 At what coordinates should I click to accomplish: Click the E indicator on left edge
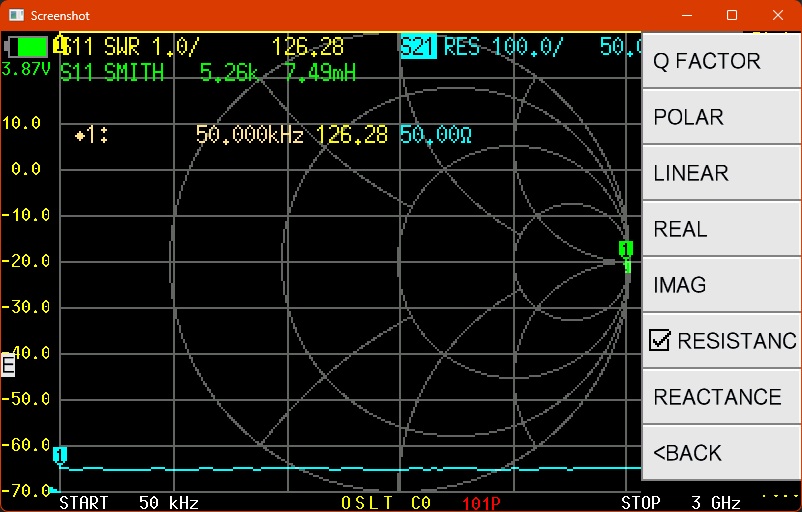click(8, 366)
